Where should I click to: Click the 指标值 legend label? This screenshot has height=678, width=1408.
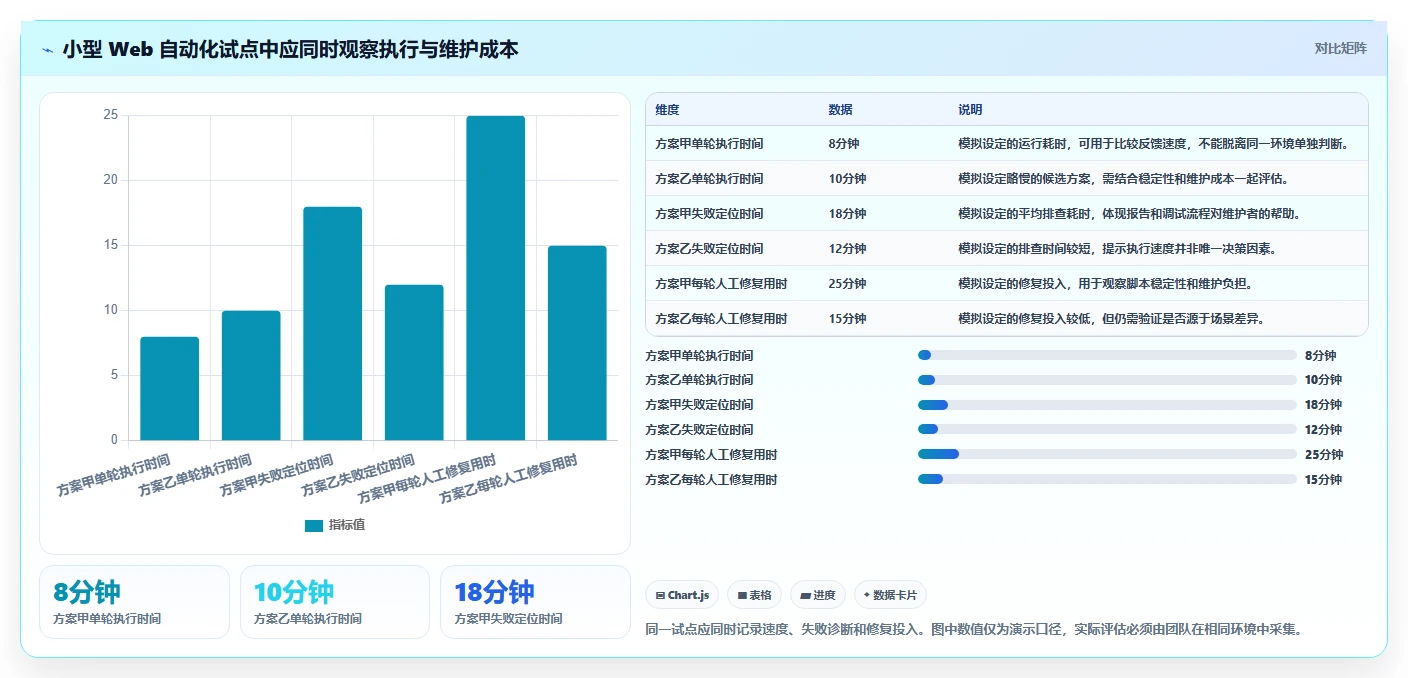[x=347, y=525]
